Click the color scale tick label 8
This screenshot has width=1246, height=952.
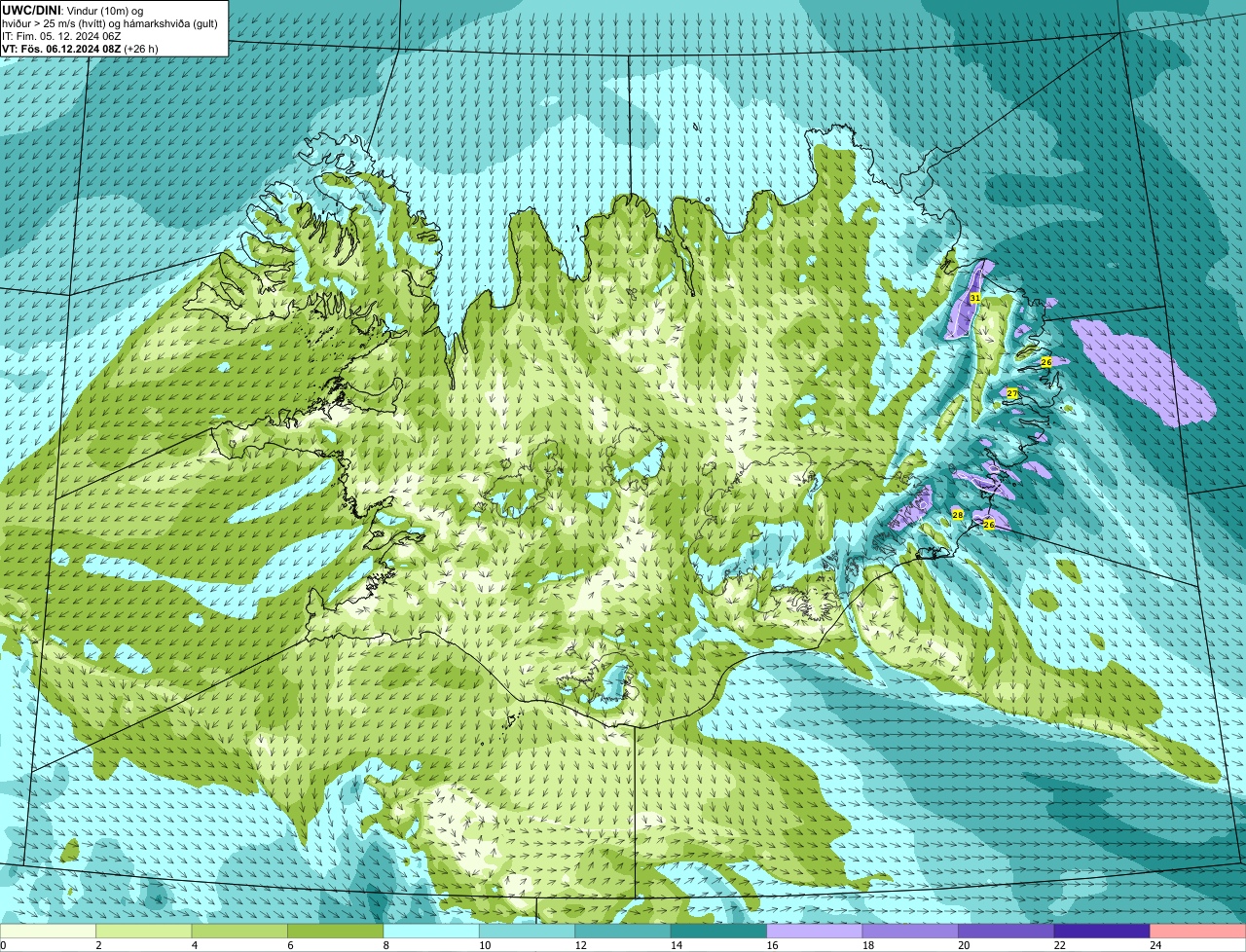385,945
